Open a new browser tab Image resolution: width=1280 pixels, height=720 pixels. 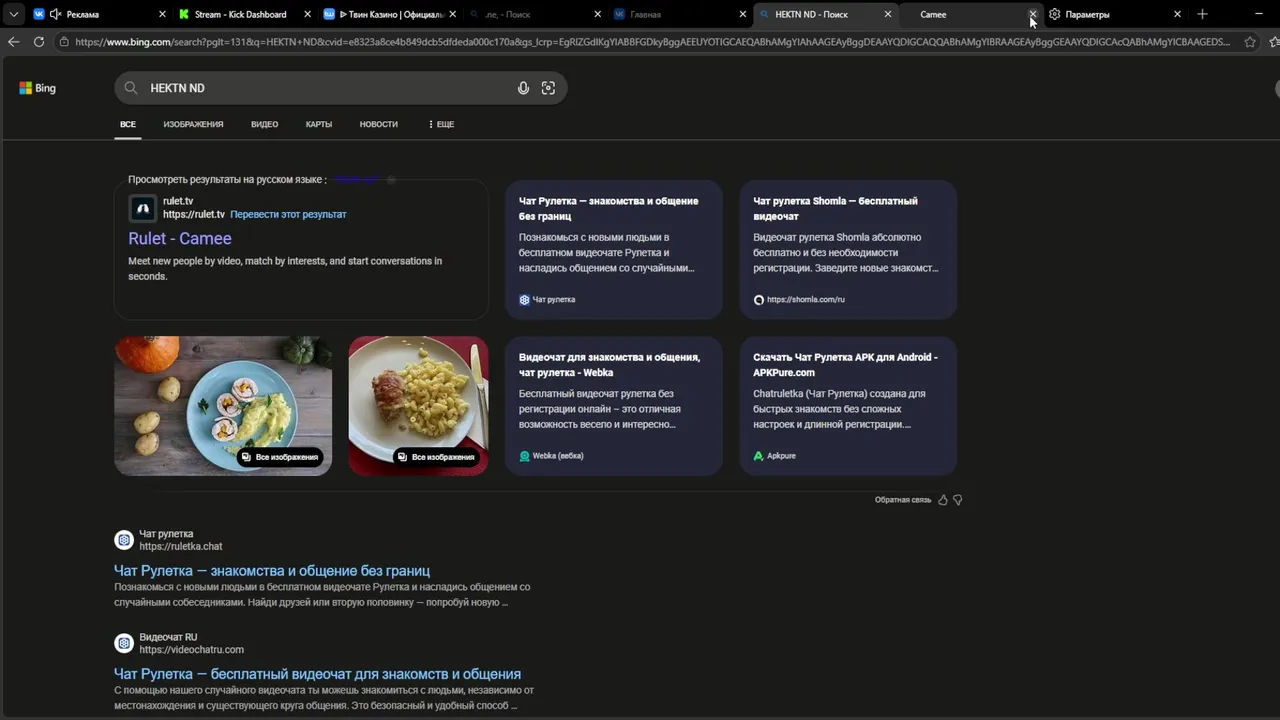[x=1202, y=14]
